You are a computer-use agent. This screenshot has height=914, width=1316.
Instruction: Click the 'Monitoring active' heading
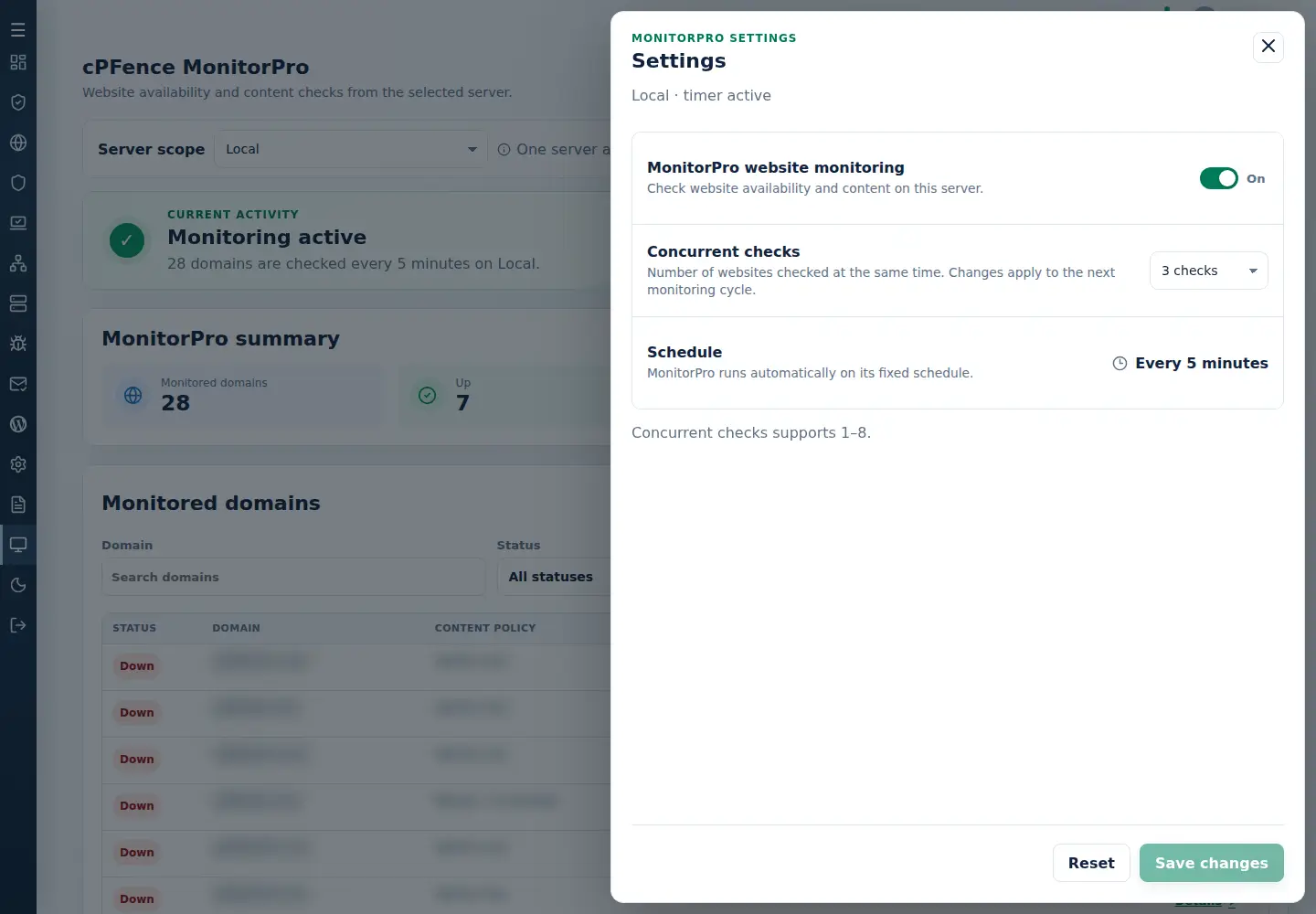(x=267, y=237)
